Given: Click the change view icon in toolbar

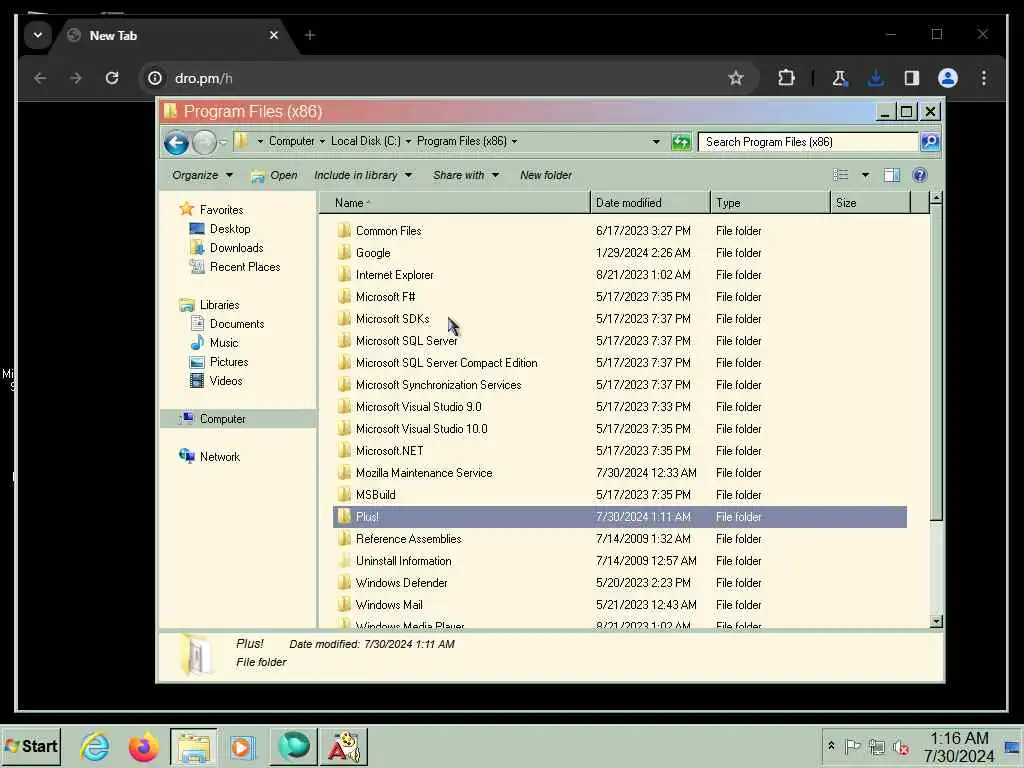Looking at the screenshot, I should (x=840, y=175).
